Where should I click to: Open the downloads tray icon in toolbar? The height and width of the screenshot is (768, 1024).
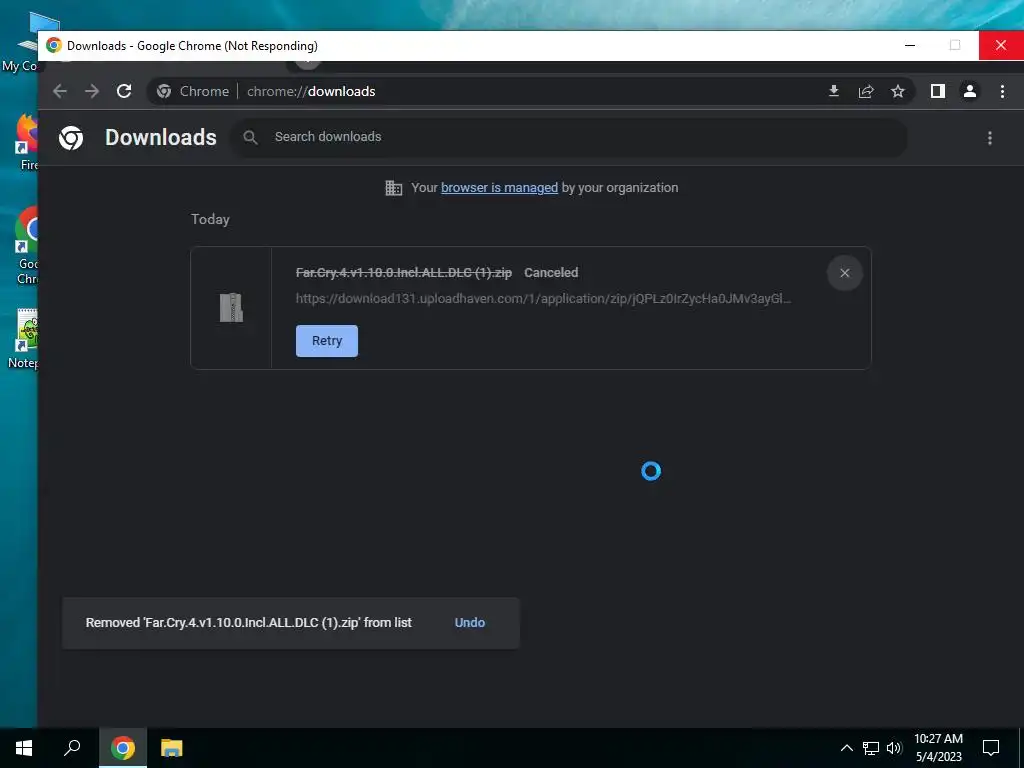click(x=834, y=91)
